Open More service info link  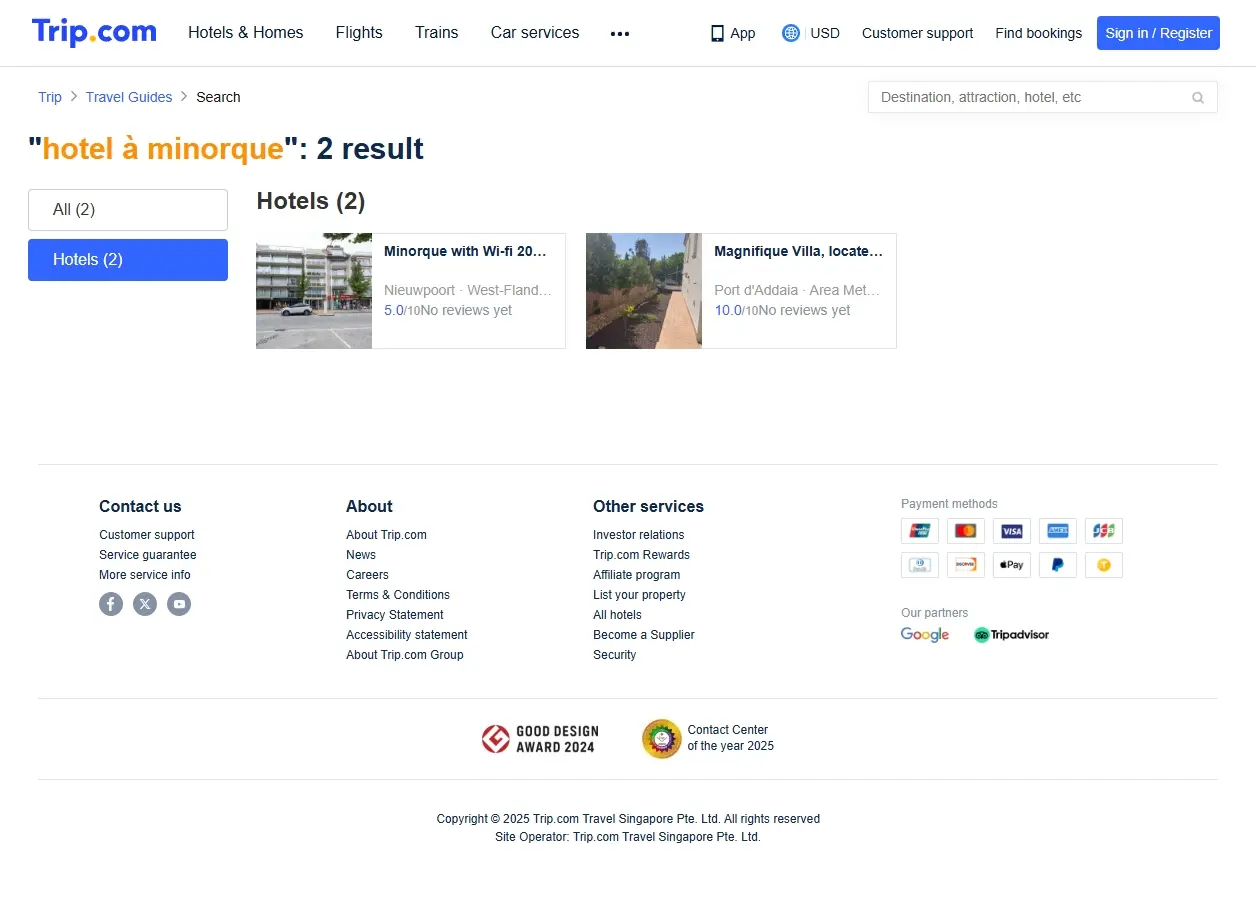coord(145,575)
